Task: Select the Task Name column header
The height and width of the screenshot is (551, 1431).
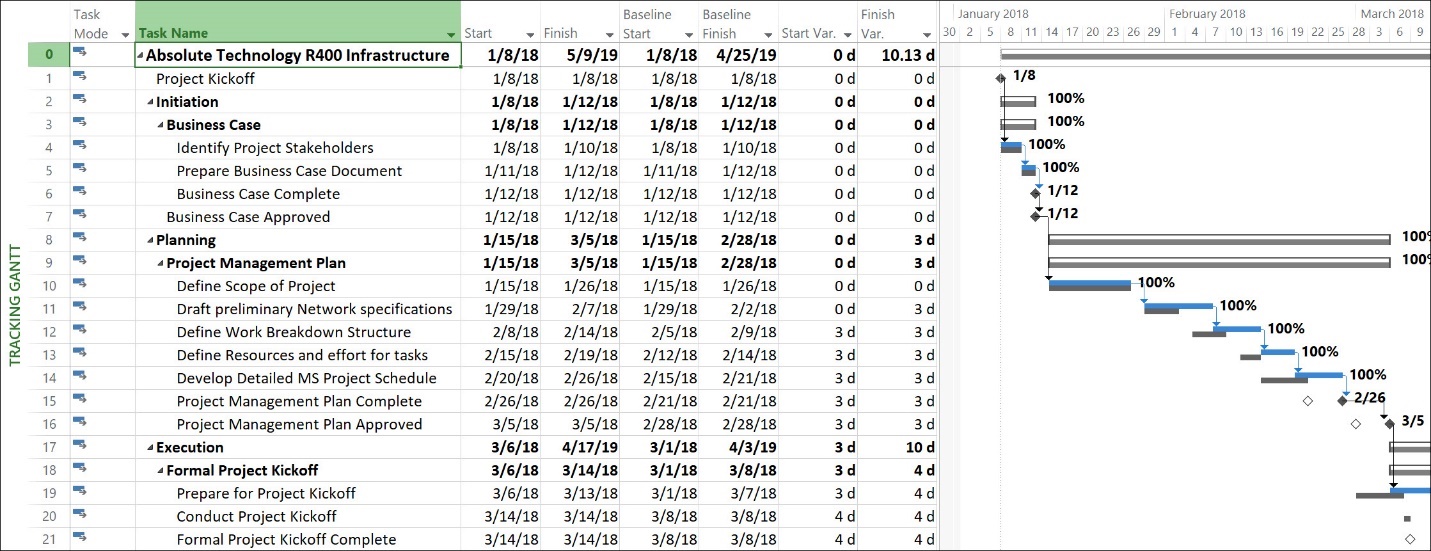Action: [297, 22]
